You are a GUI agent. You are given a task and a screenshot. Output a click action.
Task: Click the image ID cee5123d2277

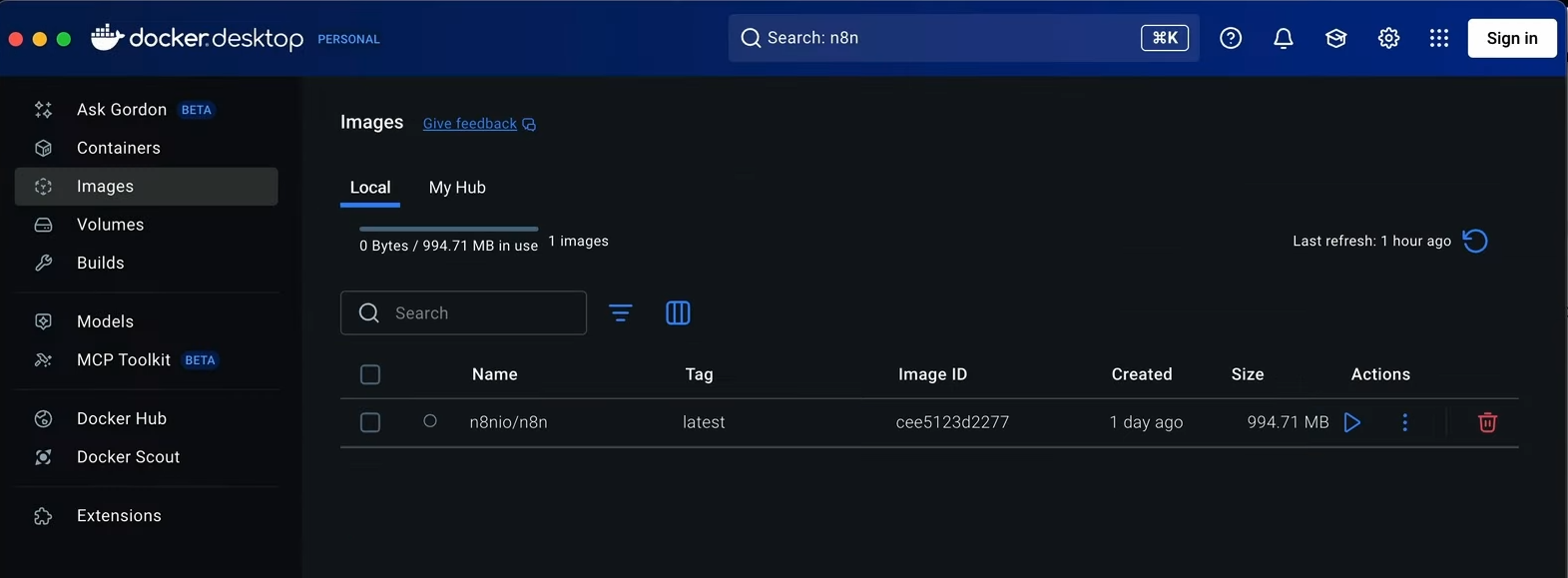point(952,422)
